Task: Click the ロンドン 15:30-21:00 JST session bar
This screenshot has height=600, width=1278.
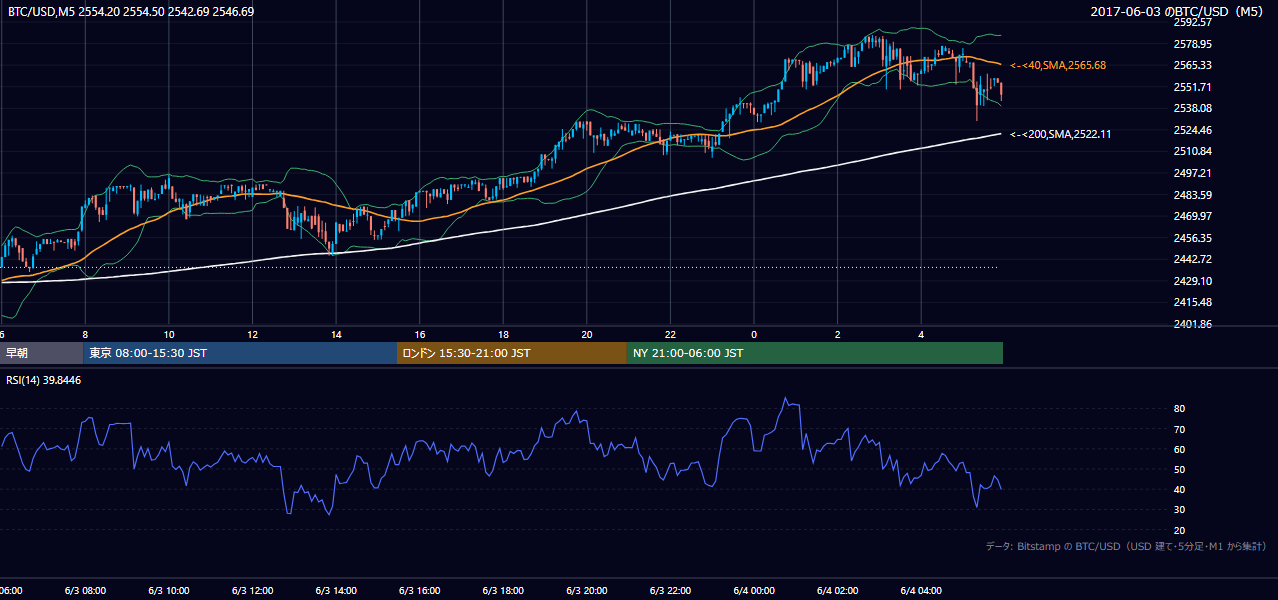Action: 512,353
